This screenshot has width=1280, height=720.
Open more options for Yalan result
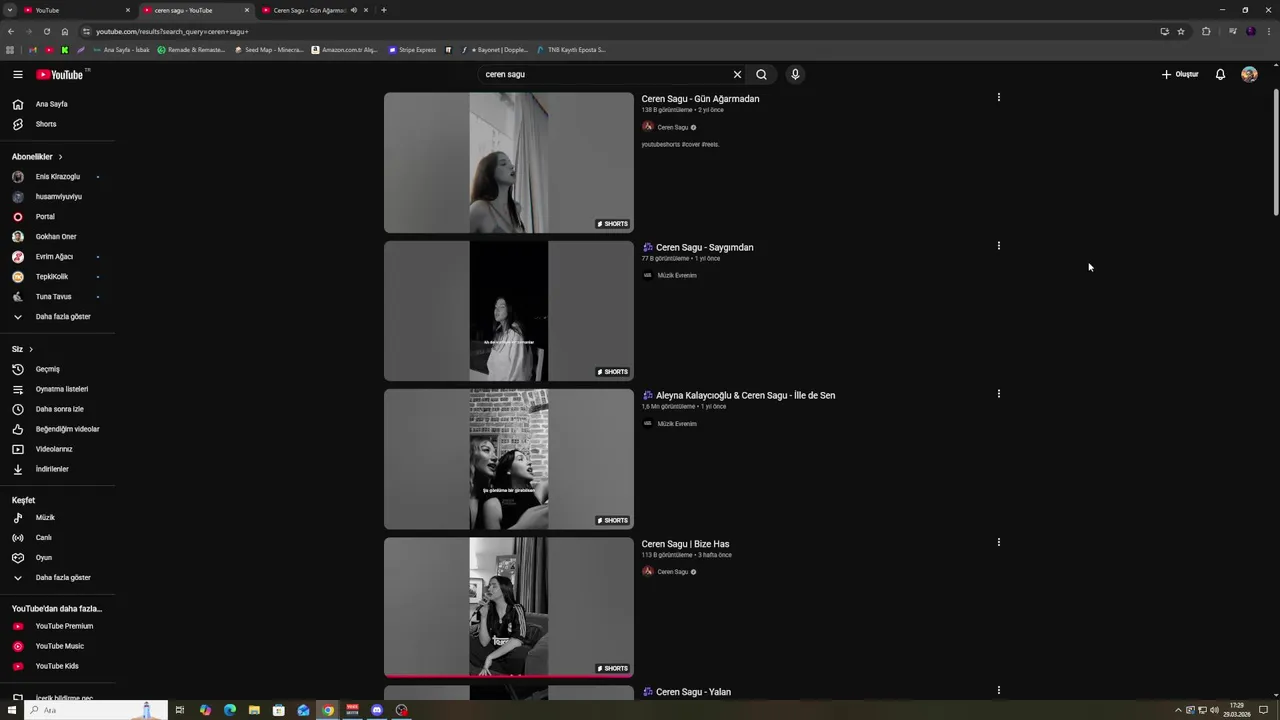pyautogui.click(x=998, y=690)
